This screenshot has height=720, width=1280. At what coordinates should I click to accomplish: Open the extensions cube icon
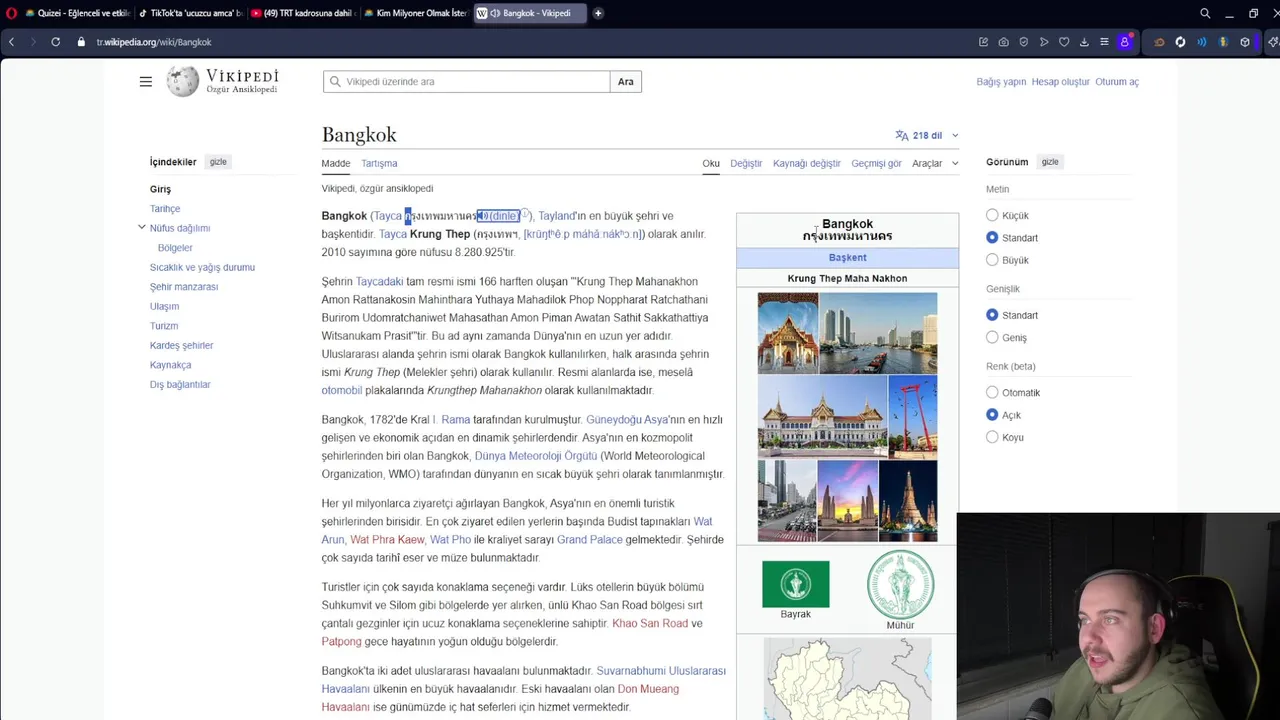(x=1245, y=42)
